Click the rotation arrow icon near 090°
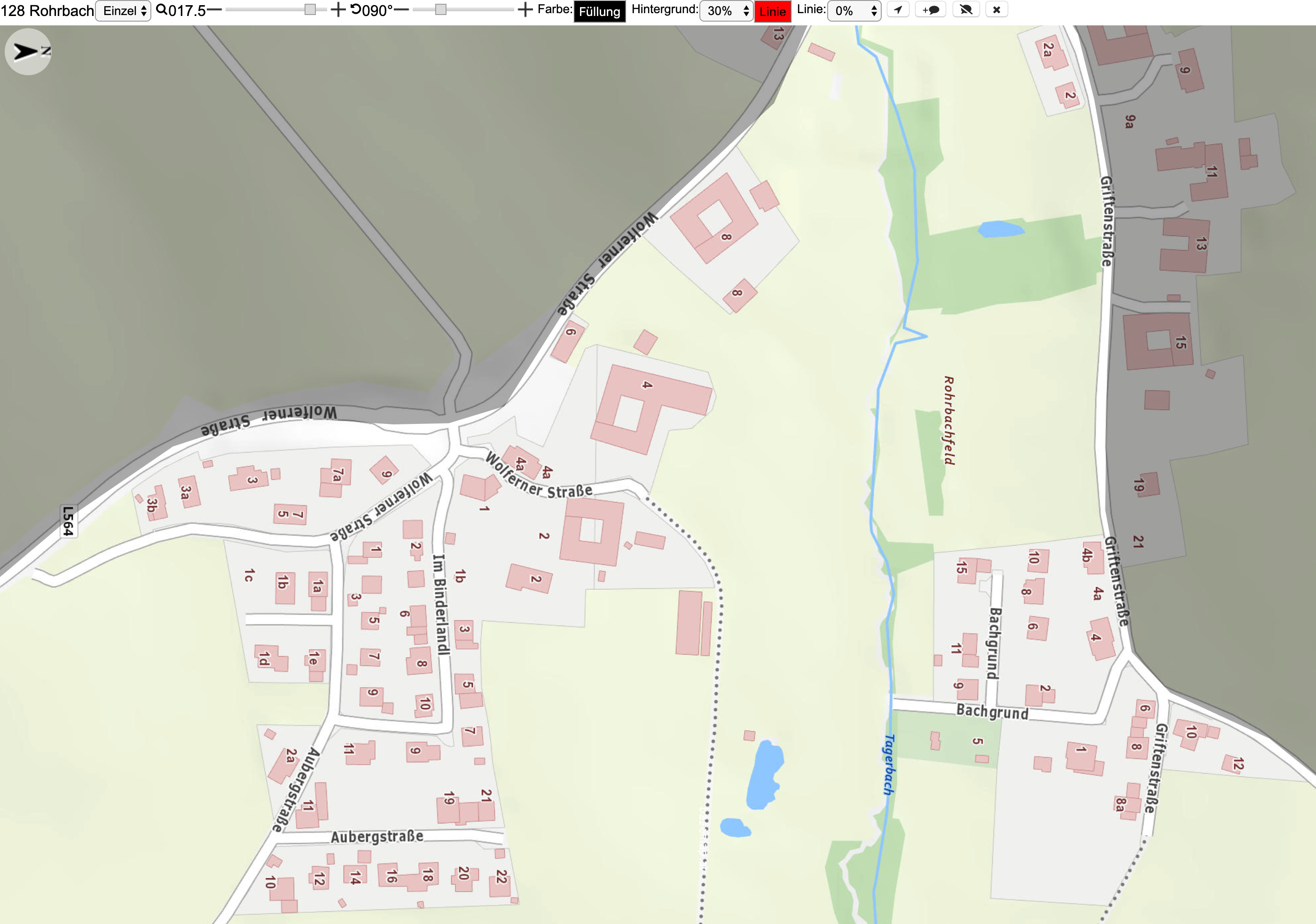Image resolution: width=1316 pixels, height=924 pixels. (x=356, y=10)
